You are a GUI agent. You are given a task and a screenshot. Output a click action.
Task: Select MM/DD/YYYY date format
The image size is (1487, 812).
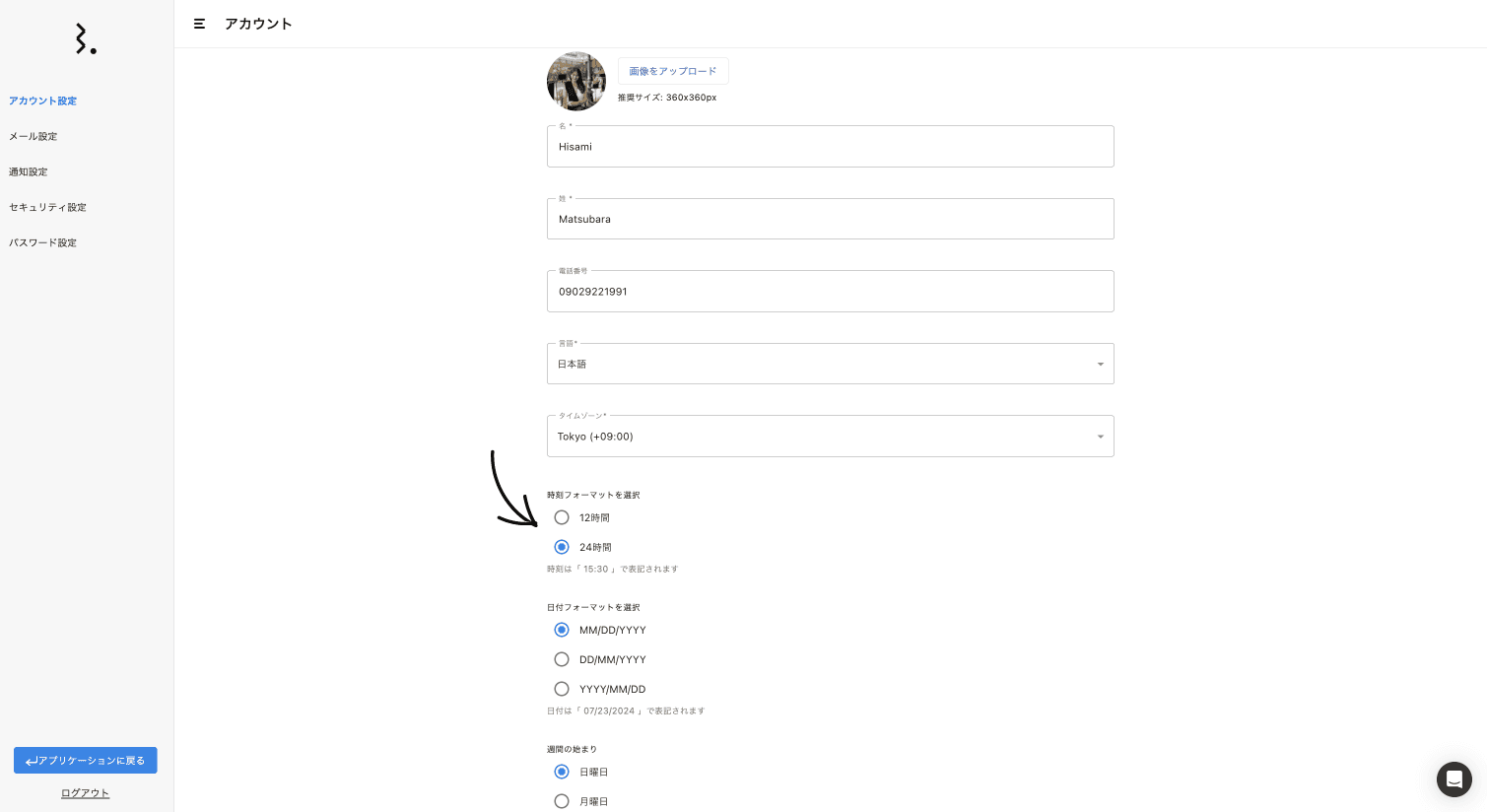pyautogui.click(x=562, y=630)
